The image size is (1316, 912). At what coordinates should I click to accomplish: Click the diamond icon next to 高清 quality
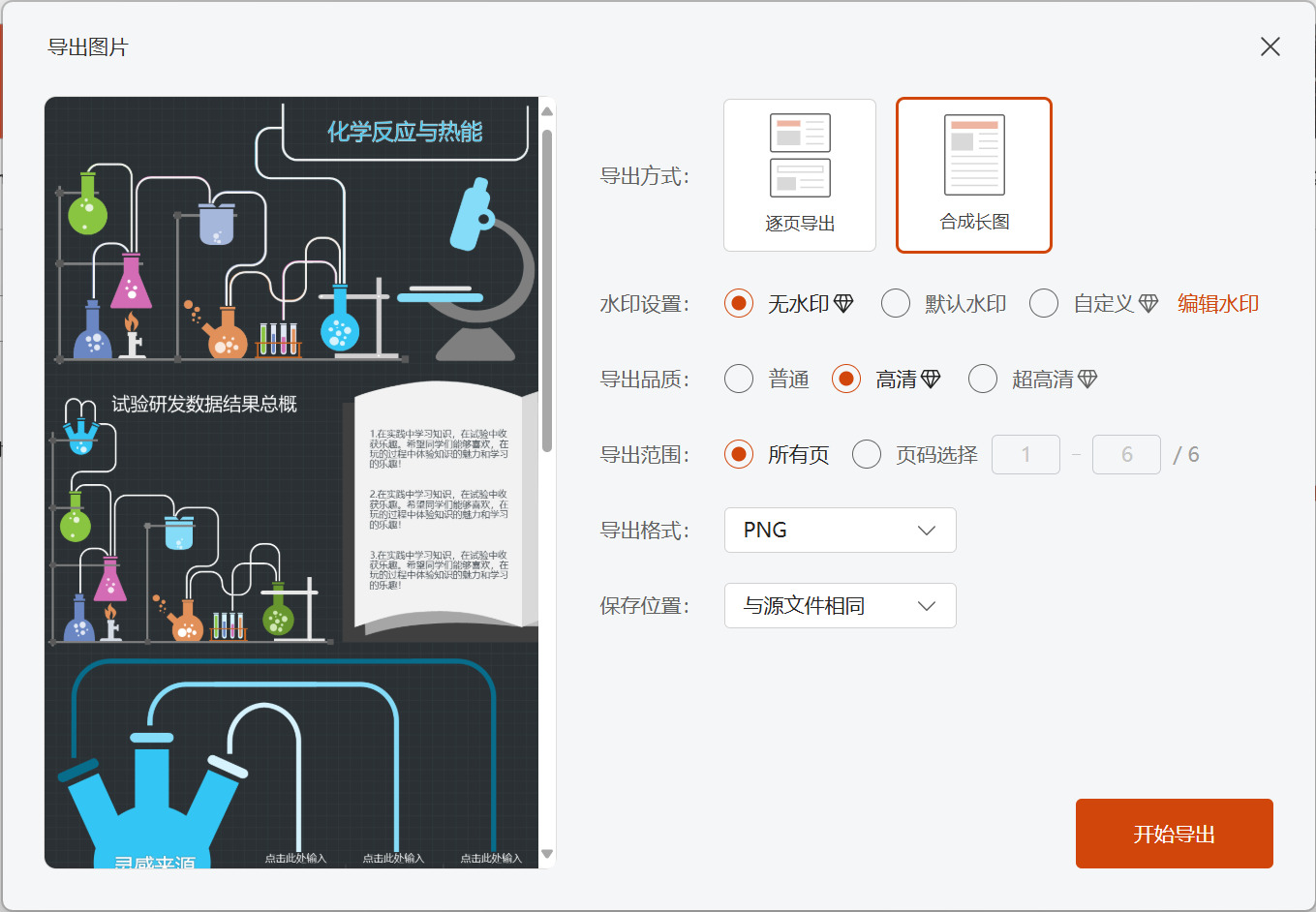(x=933, y=379)
